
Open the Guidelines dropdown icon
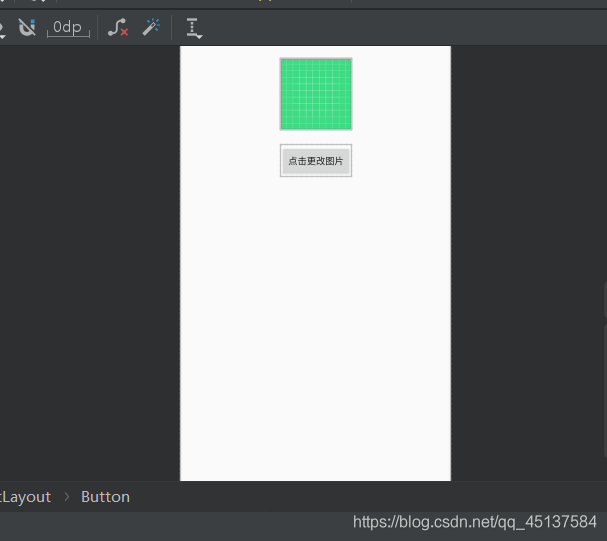[x=194, y=28]
